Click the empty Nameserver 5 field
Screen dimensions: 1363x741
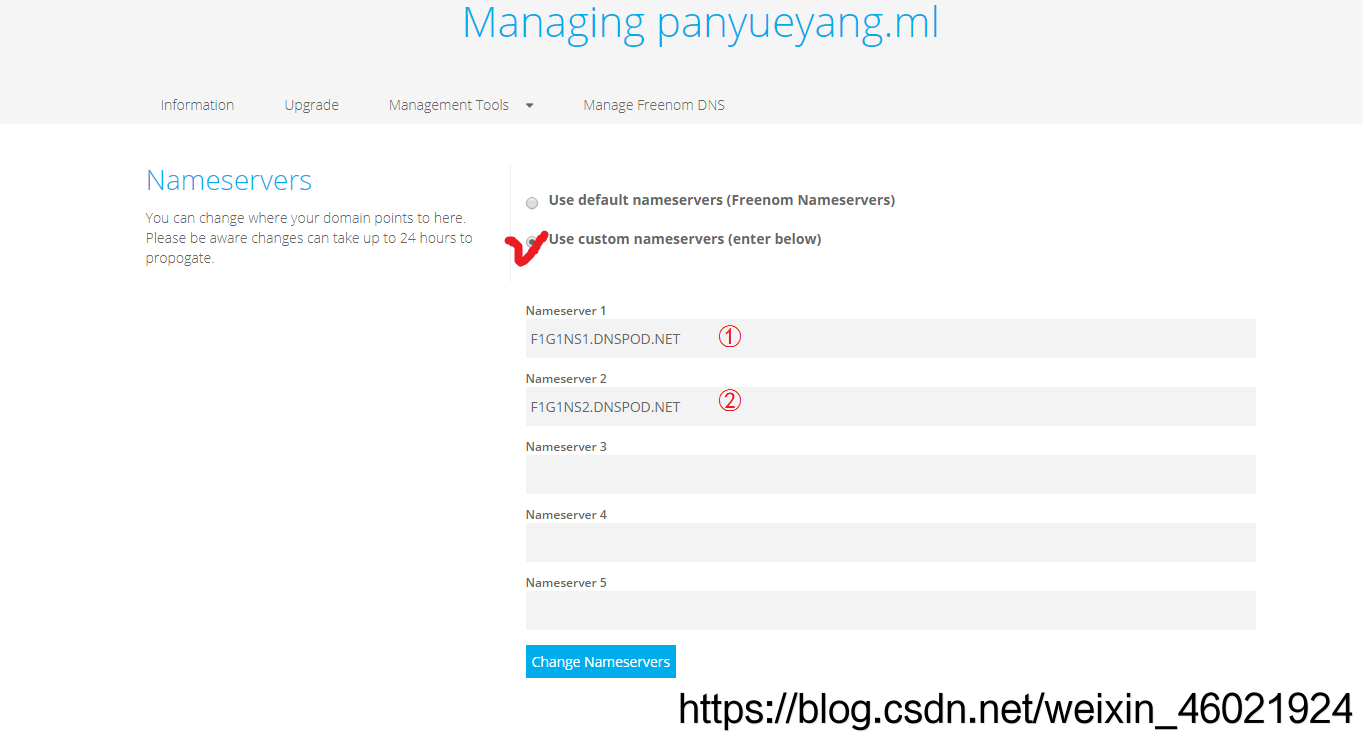coord(890,611)
